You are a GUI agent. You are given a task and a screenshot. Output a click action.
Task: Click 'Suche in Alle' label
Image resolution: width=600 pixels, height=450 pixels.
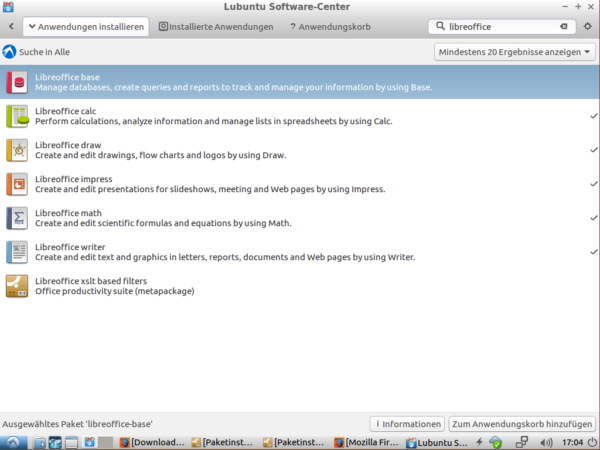click(x=44, y=52)
